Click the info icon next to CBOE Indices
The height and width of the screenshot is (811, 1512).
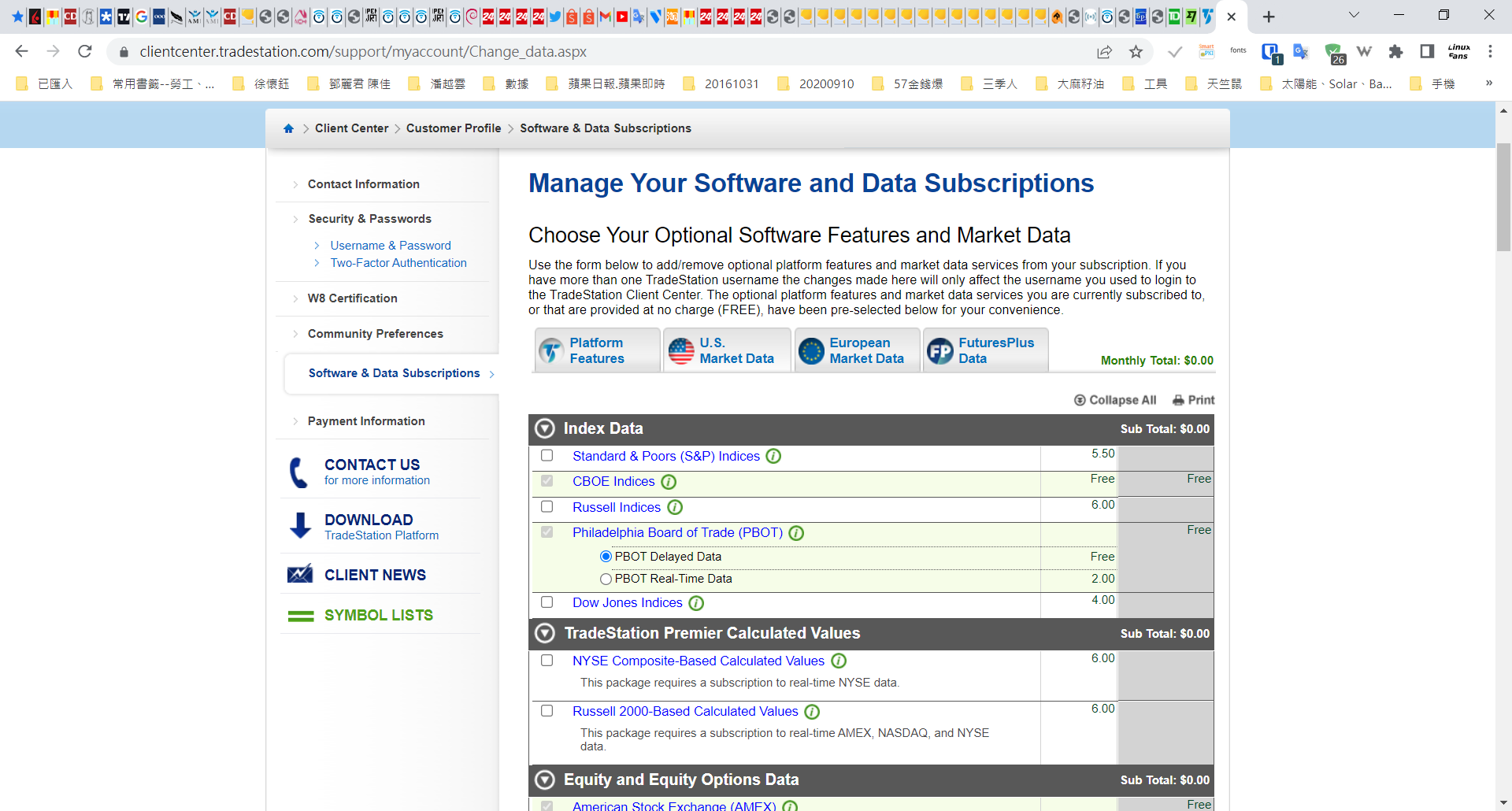[669, 481]
